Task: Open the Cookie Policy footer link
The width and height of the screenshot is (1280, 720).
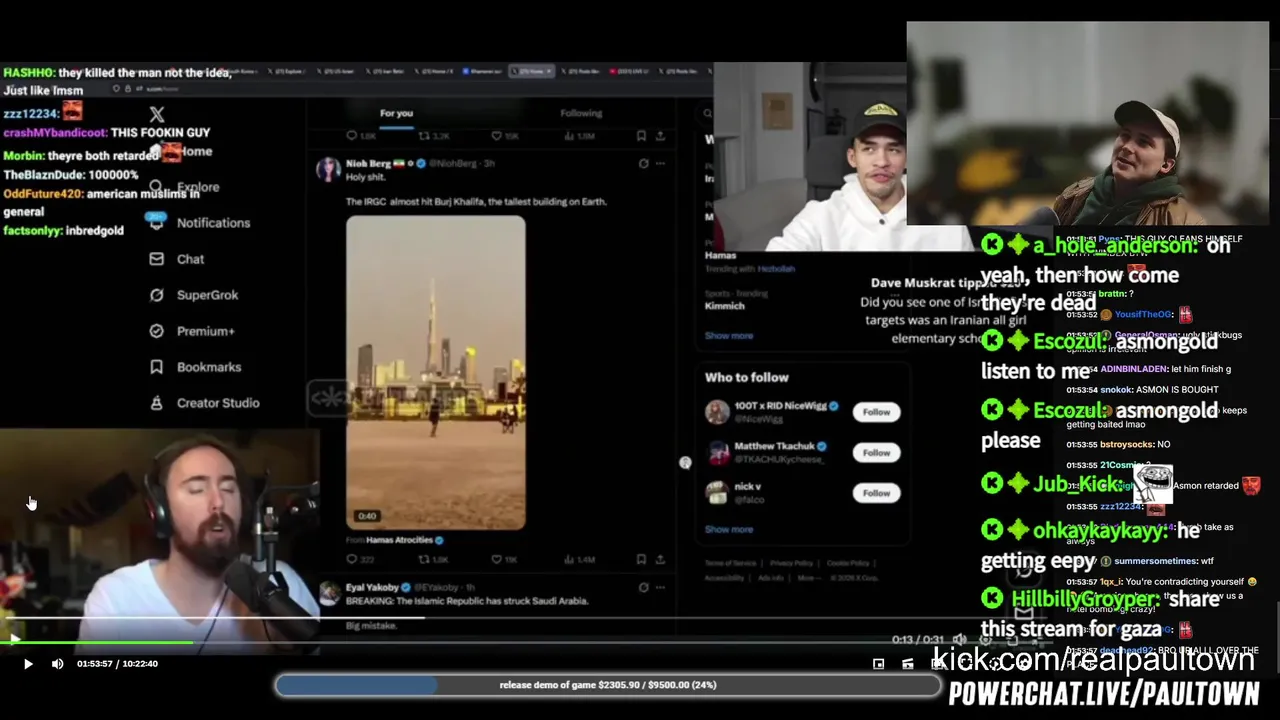Action: click(x=848, y=563)
